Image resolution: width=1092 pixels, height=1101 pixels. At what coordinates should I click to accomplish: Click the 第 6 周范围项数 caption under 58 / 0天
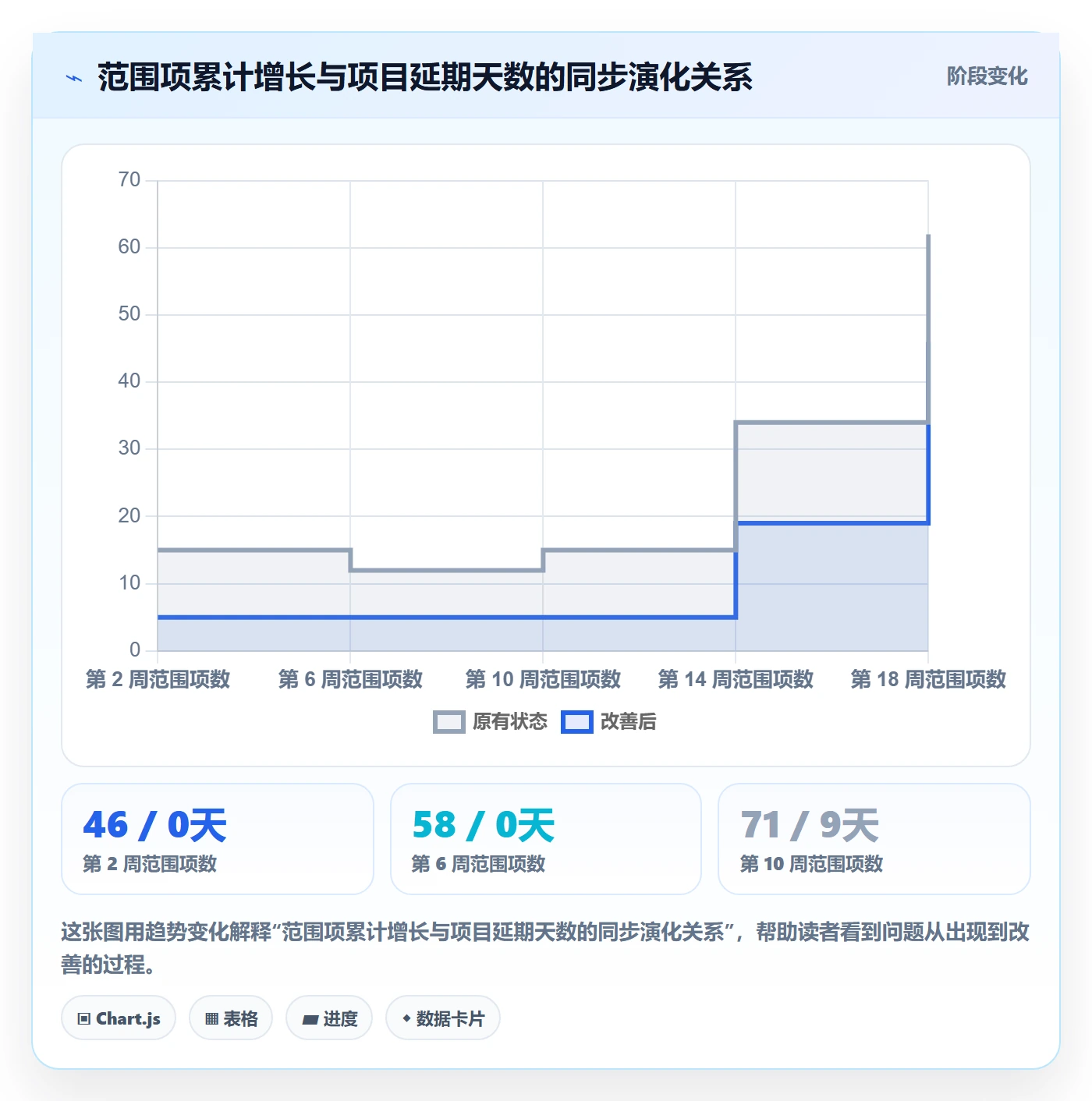pos(478,864)
